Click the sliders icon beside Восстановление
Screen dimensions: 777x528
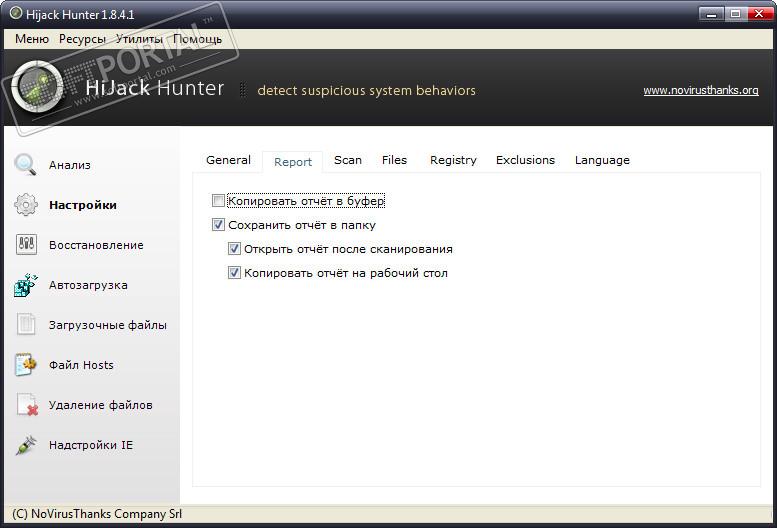tap(26, 245)
